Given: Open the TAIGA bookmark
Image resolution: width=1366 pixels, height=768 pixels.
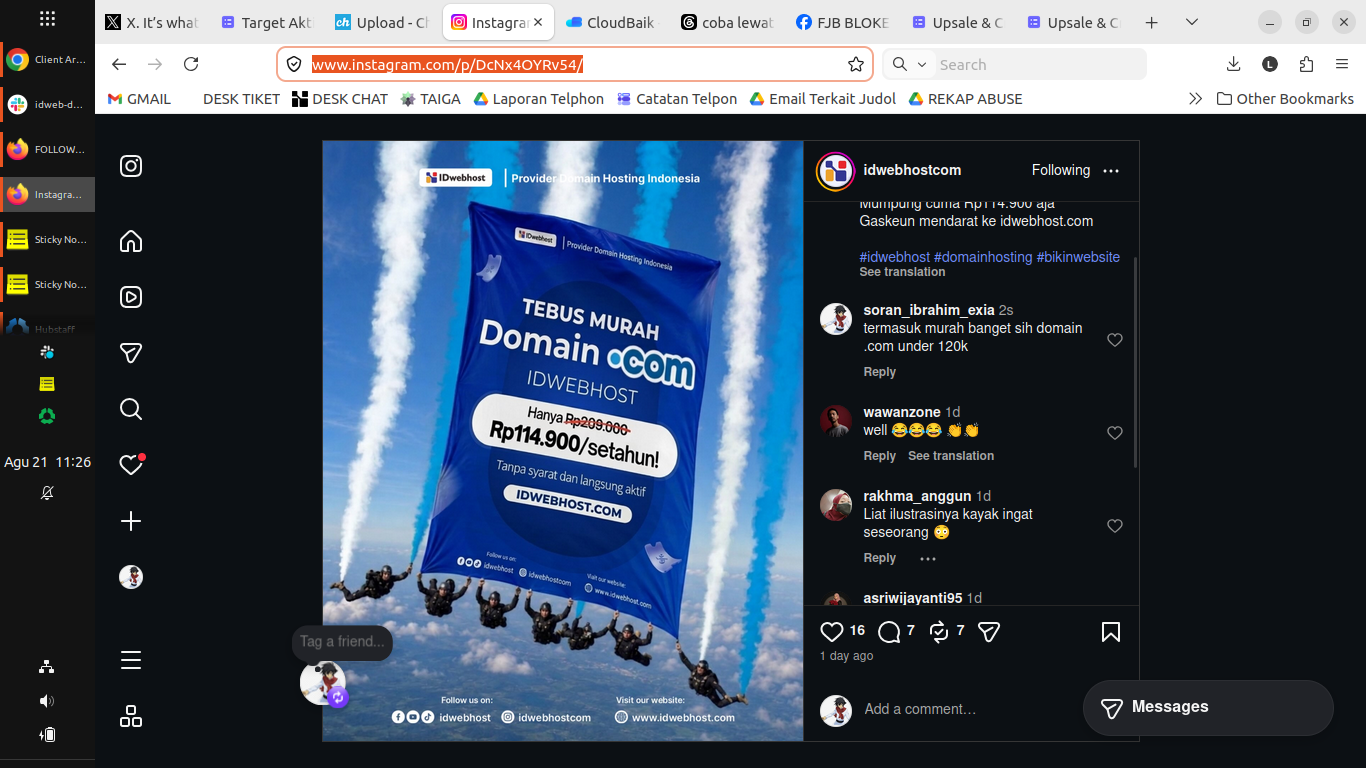Looking at the screenshot, I should tap(431, 99).
